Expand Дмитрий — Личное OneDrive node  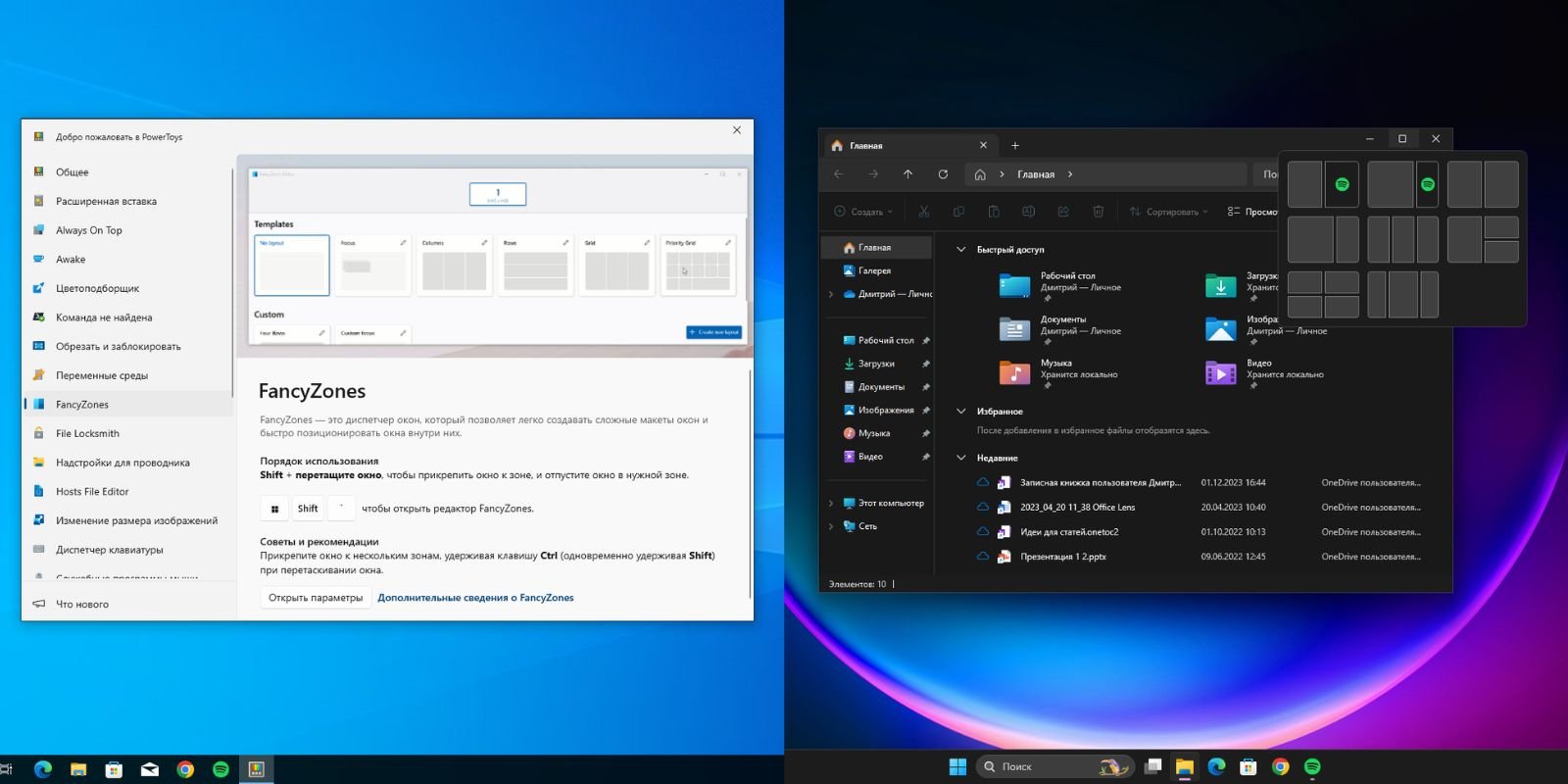pyautogui.click(x=831, y=294)
